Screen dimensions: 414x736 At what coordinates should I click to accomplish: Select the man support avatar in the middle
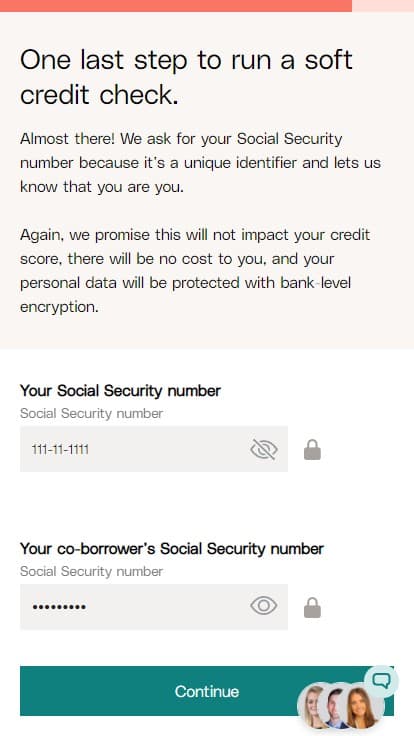pos(336,707)
